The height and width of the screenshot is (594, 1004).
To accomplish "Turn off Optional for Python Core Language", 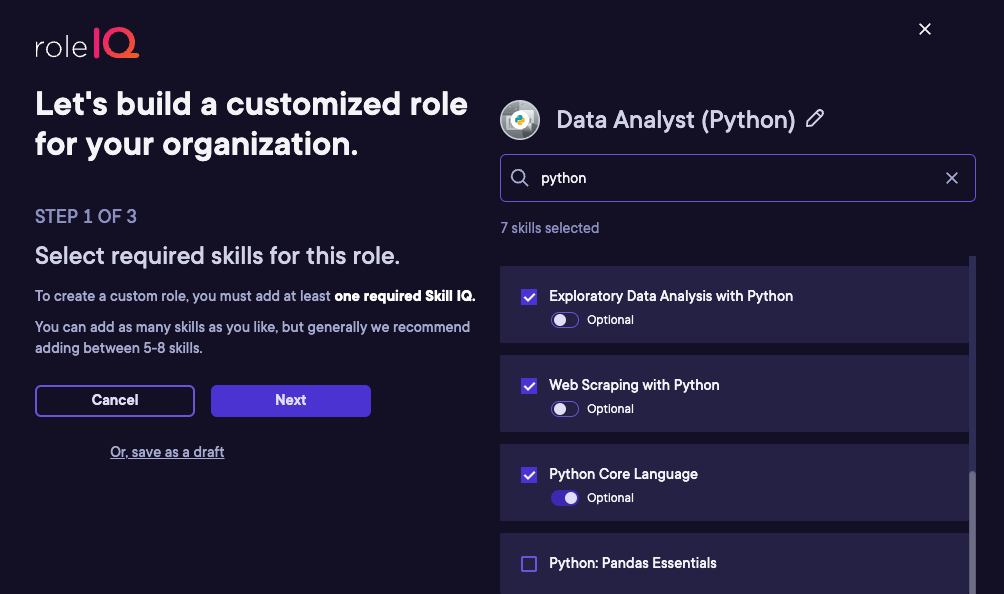I will (x=565, y=498).
